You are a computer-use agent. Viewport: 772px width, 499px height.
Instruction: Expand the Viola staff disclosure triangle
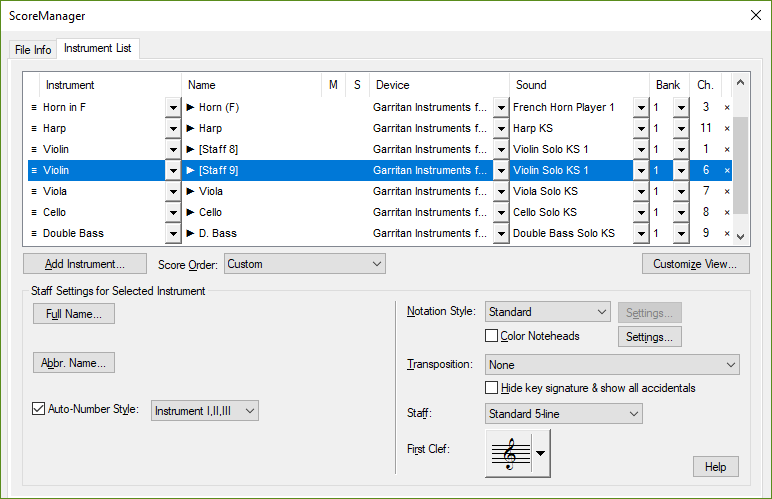[x=191, y=191]
